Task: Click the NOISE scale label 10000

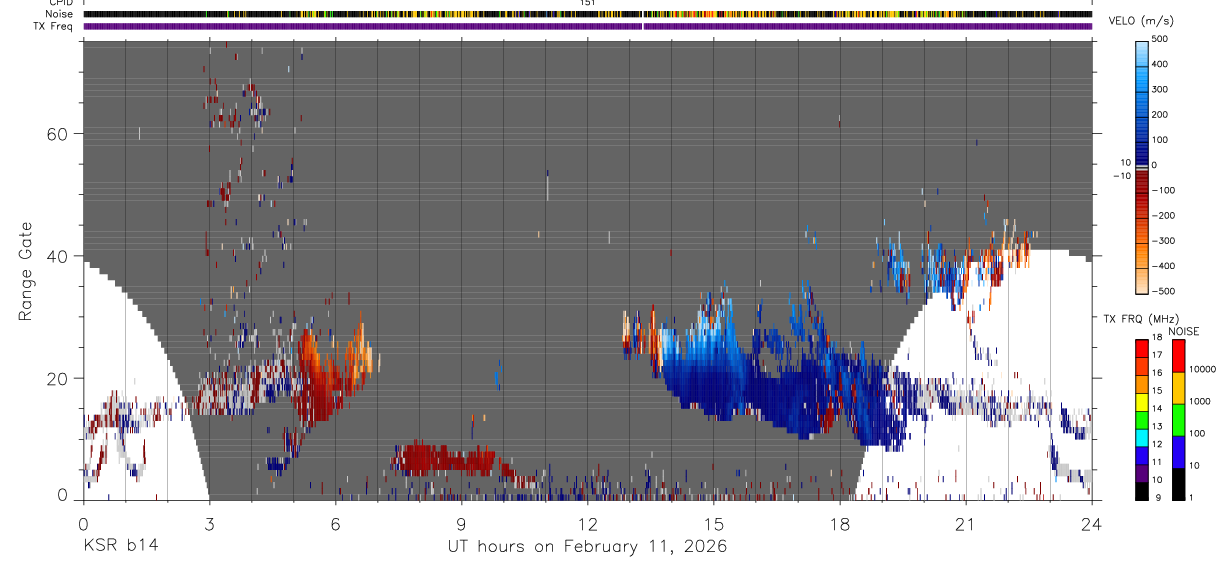Action: [1204, 370]
